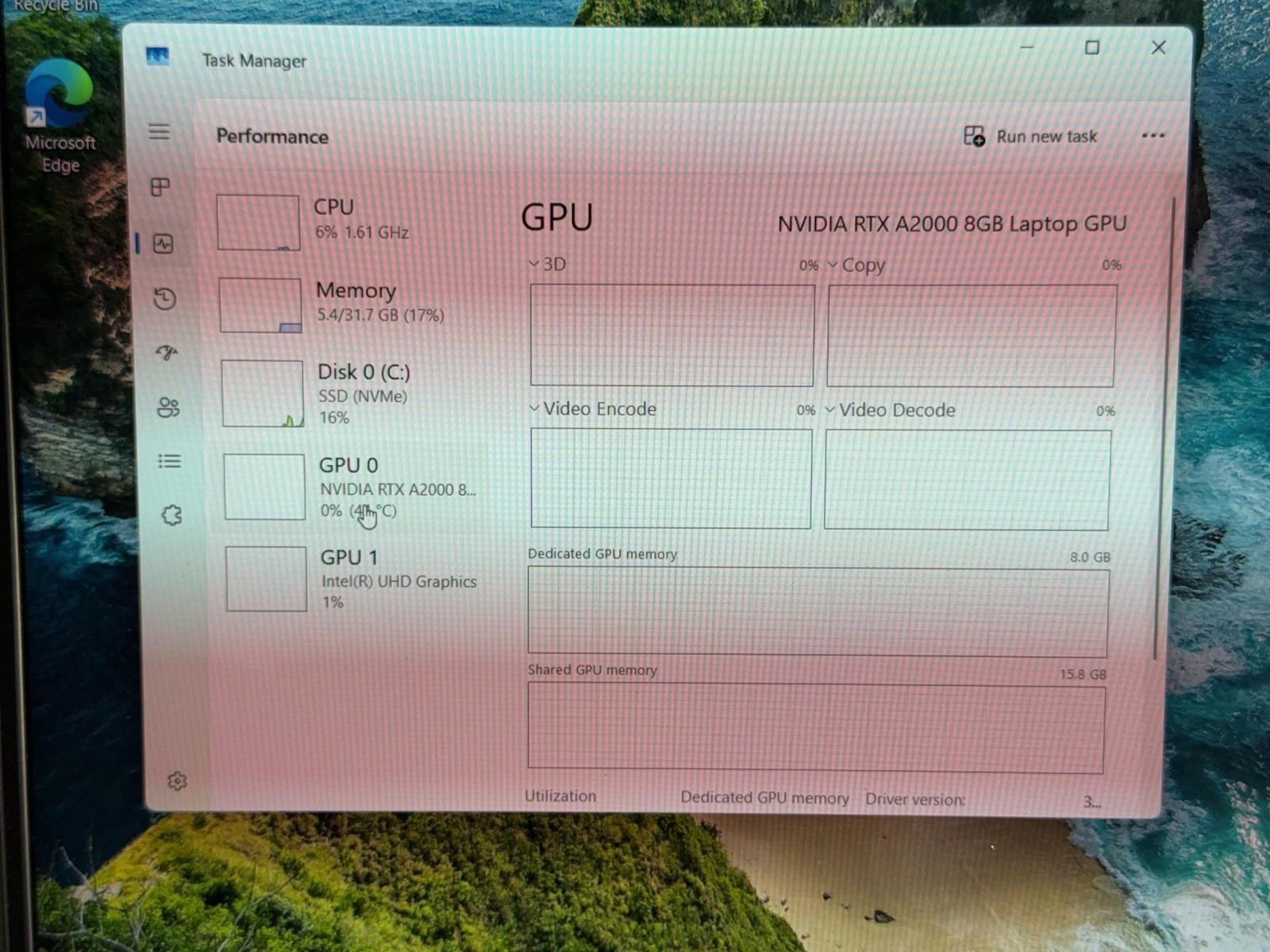The height and width of the screenshot is (952, 1270).
Task: Click the GPU 0 mini graph thumbnail
Action: click(264, 486)
